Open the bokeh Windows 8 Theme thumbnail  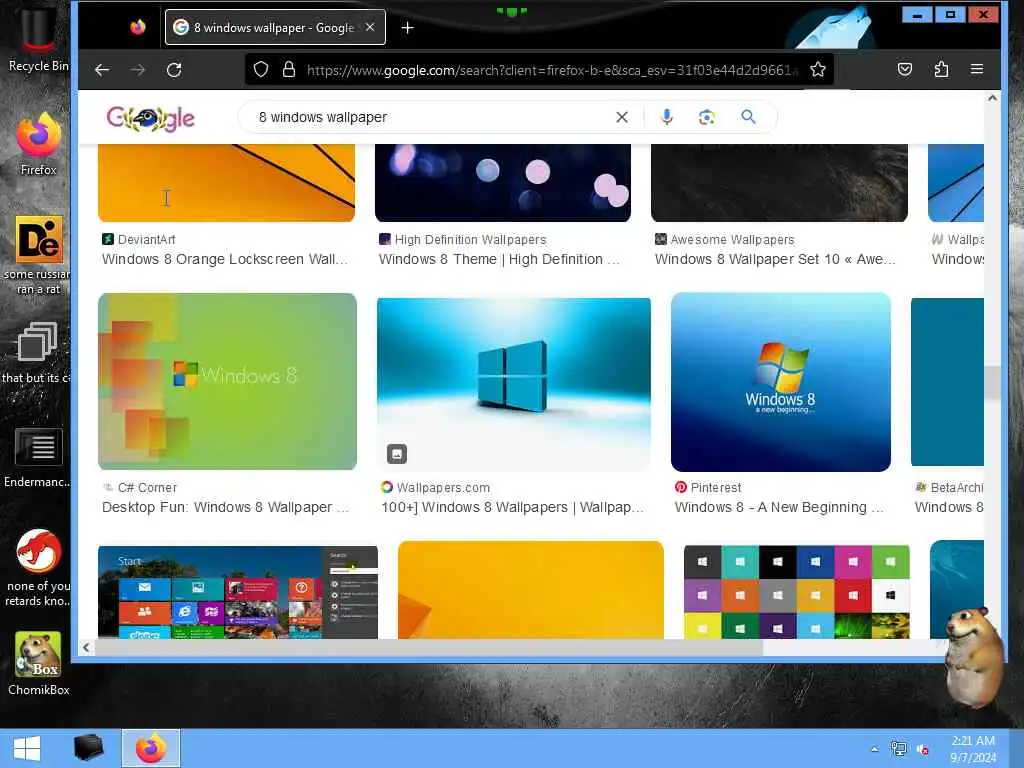pyautogui.click(x=503, y=183)
